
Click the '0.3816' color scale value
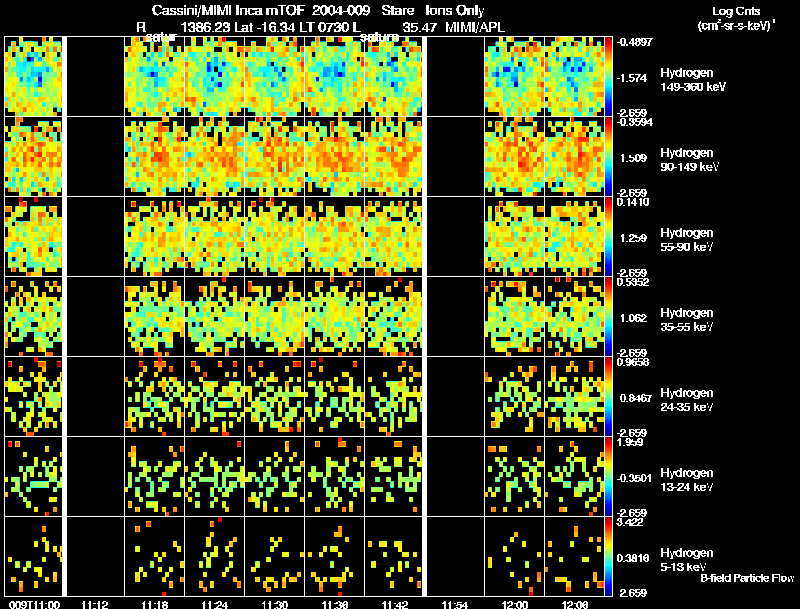(634, 558)
